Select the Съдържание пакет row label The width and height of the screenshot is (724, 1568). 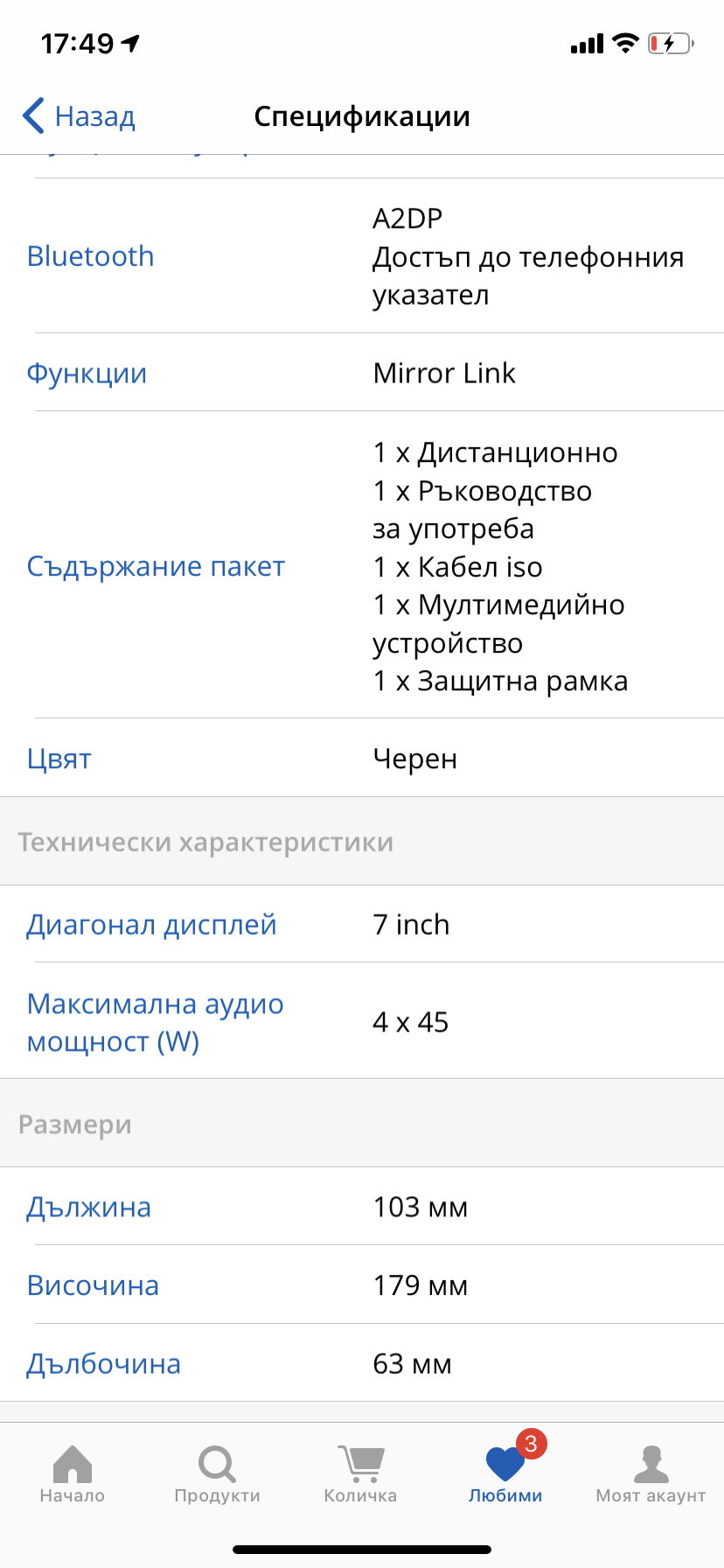(156, 567)
